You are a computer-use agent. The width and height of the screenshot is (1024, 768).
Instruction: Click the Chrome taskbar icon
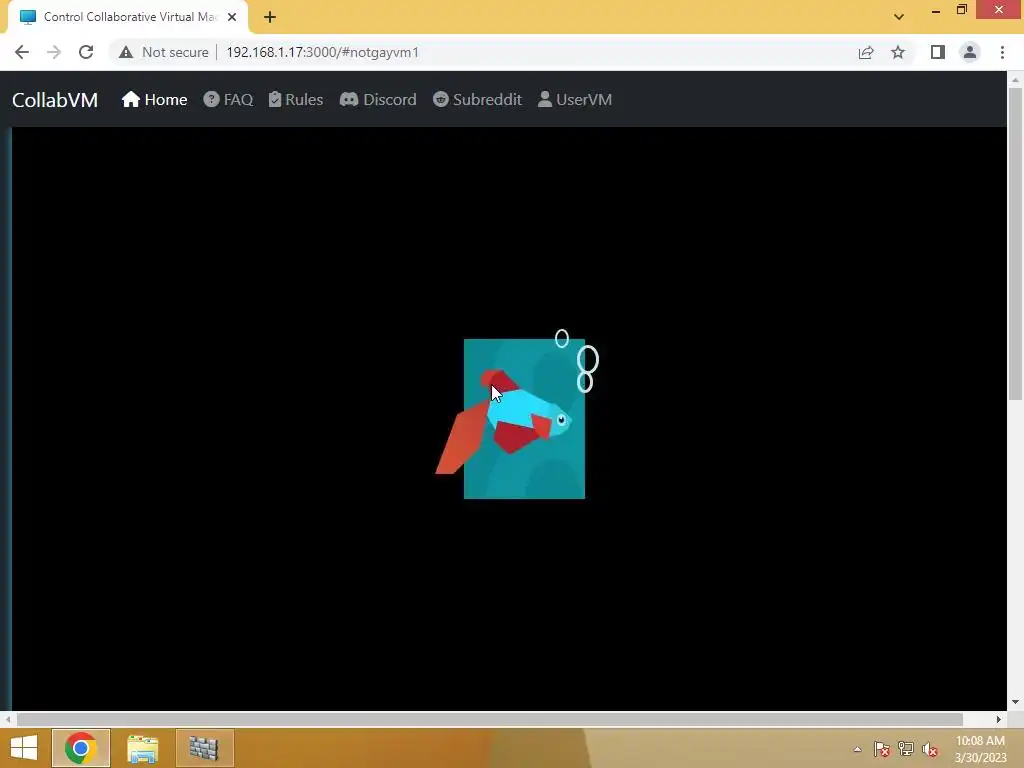click(81, 748)
